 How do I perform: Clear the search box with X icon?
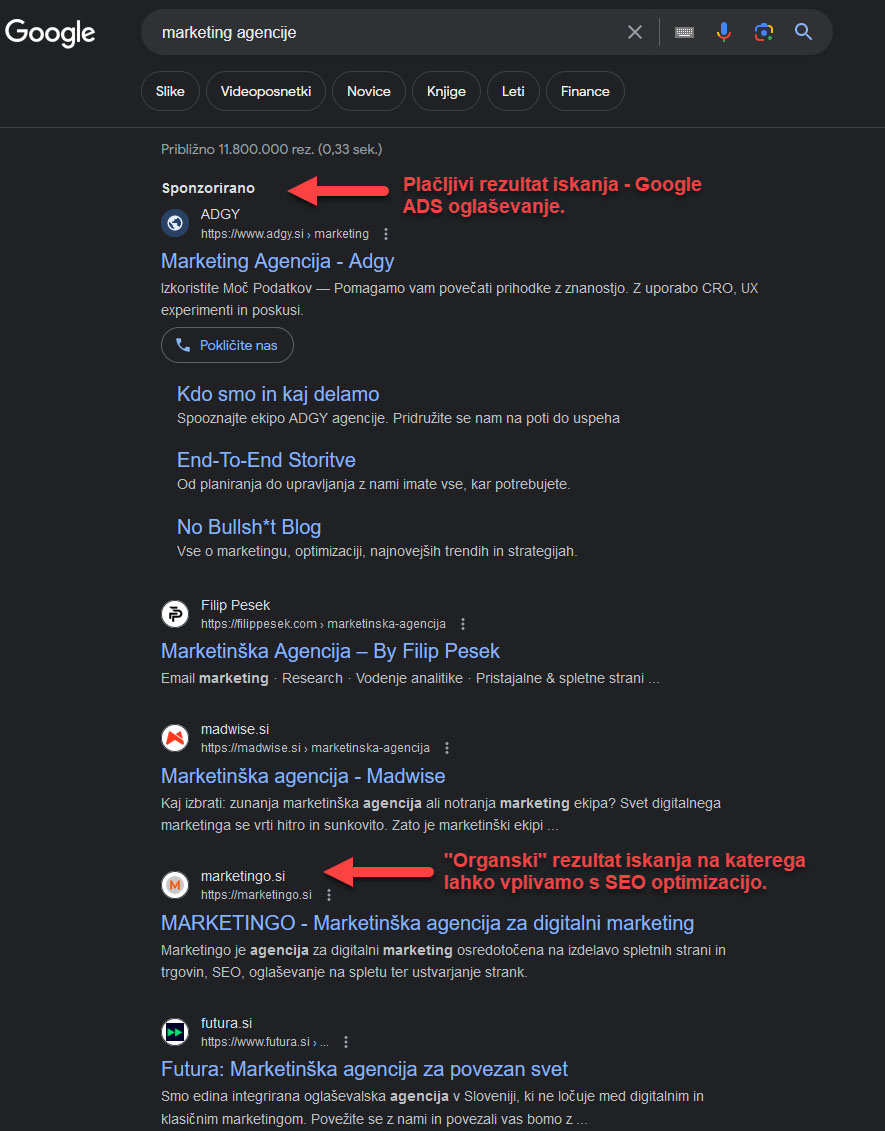coord(635,32)
